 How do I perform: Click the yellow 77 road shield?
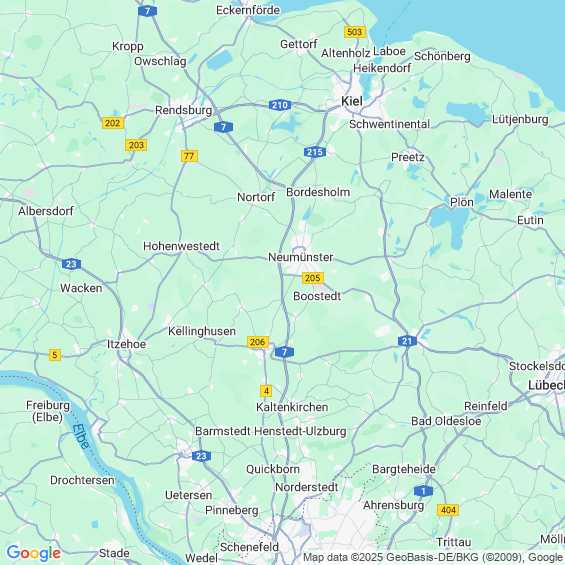click(189, 156)
